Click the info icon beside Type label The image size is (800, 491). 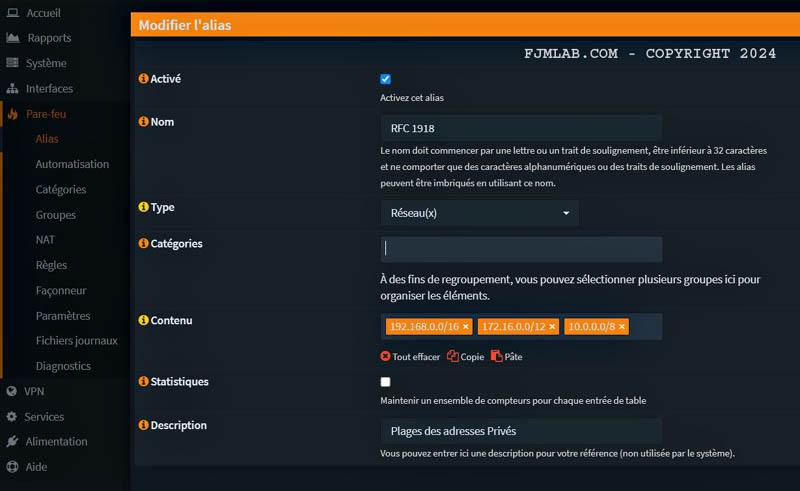pos(143,208)
